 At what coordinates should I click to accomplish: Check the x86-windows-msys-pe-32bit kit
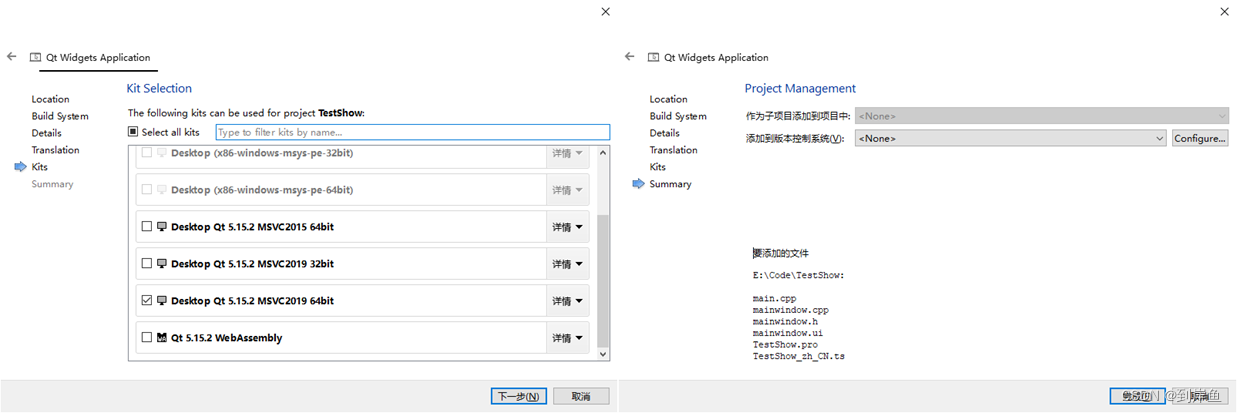(x=147, y=153)
